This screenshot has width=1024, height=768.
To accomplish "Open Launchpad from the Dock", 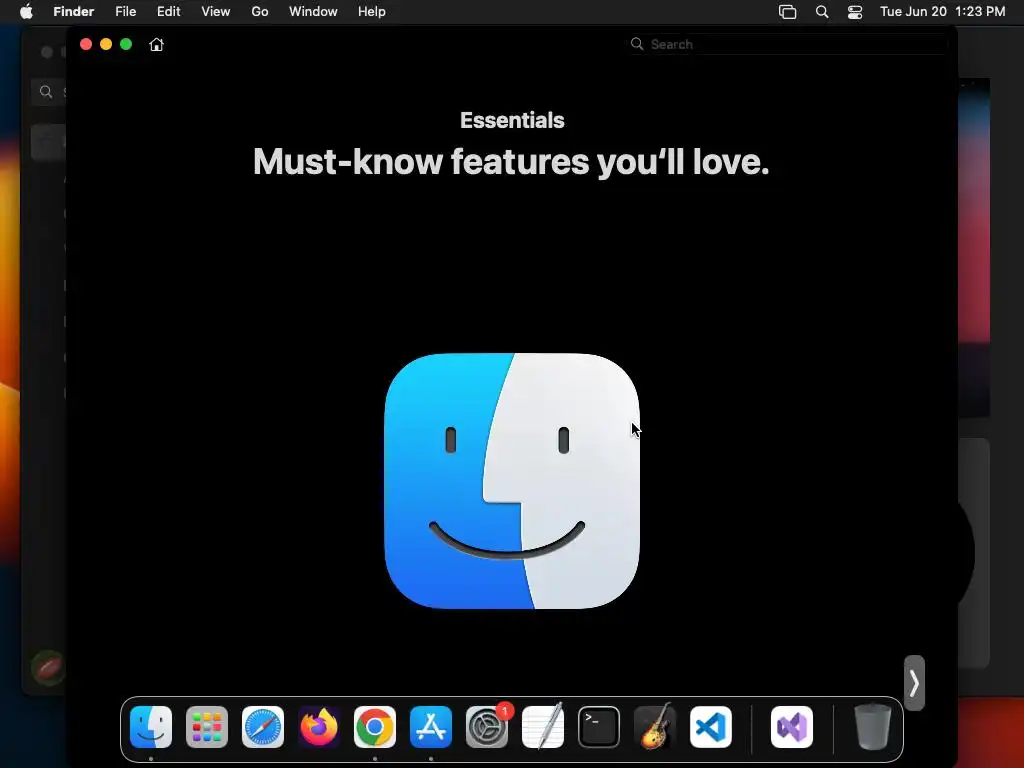I will (207, 727).
